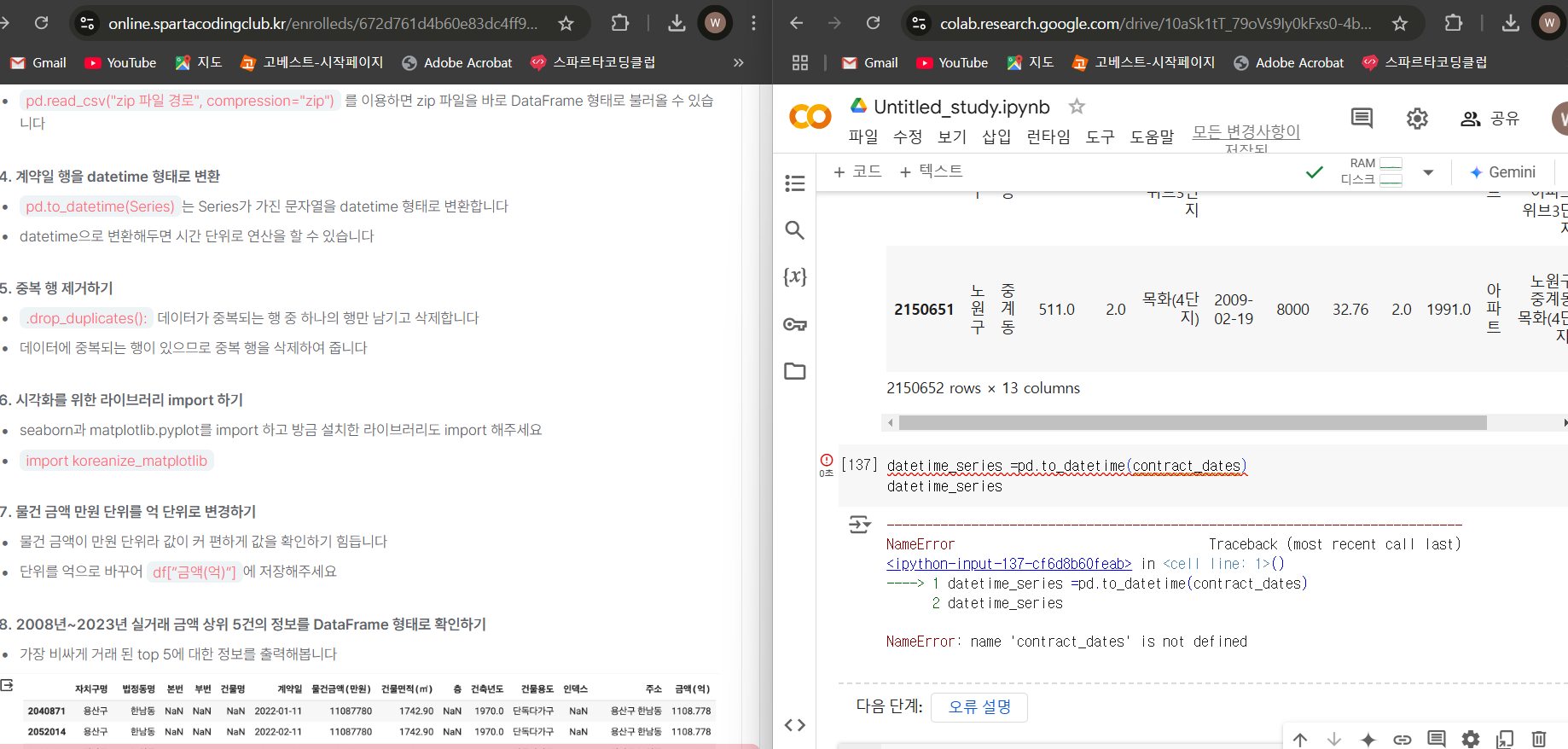Open 지도 bookmark in left window
The image size is (1568, 749).
pyautogui.click(x=199, y=62)
